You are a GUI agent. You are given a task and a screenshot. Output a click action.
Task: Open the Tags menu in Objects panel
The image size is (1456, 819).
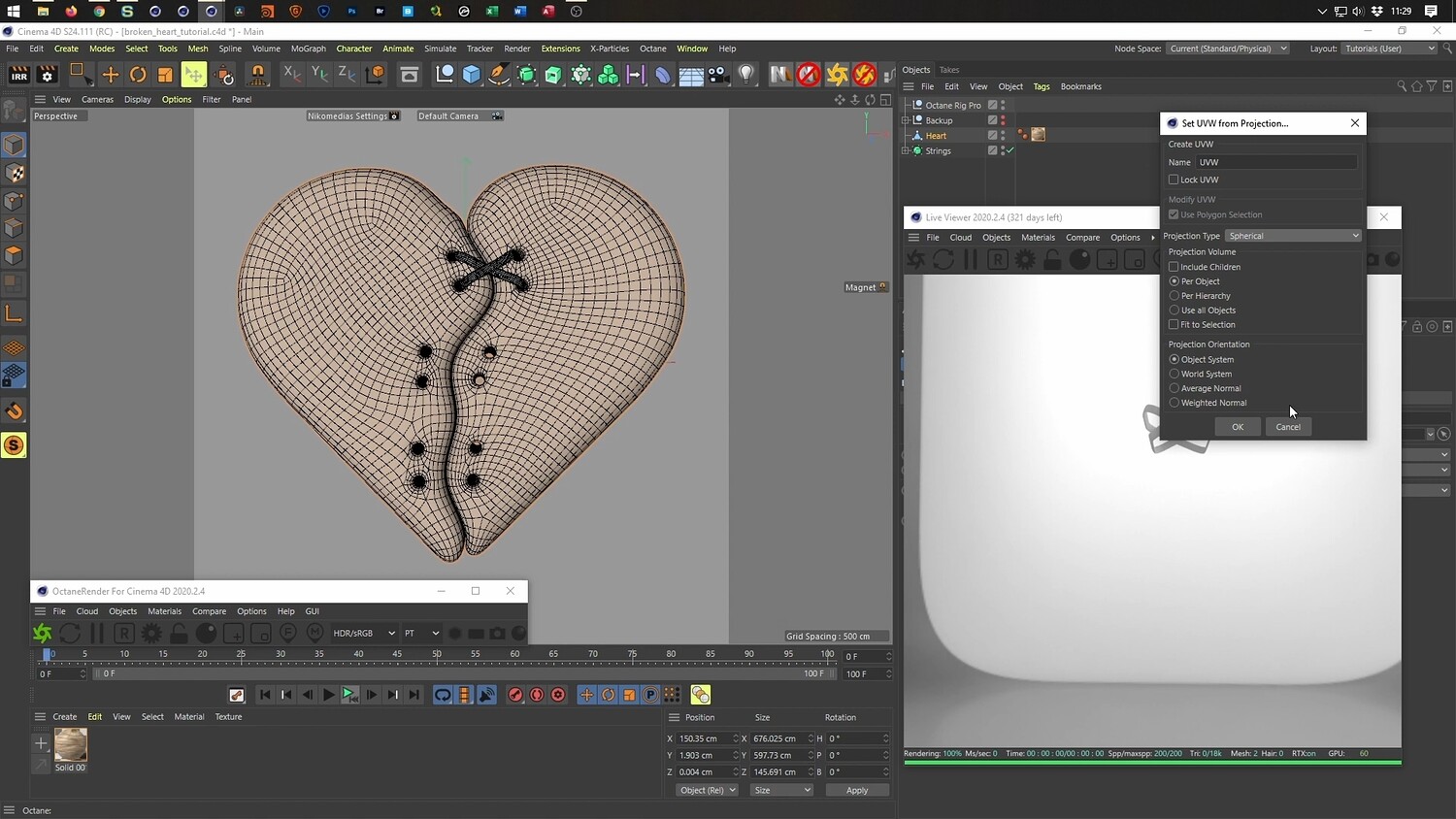pyautogui.click(x=1042, y=86)
